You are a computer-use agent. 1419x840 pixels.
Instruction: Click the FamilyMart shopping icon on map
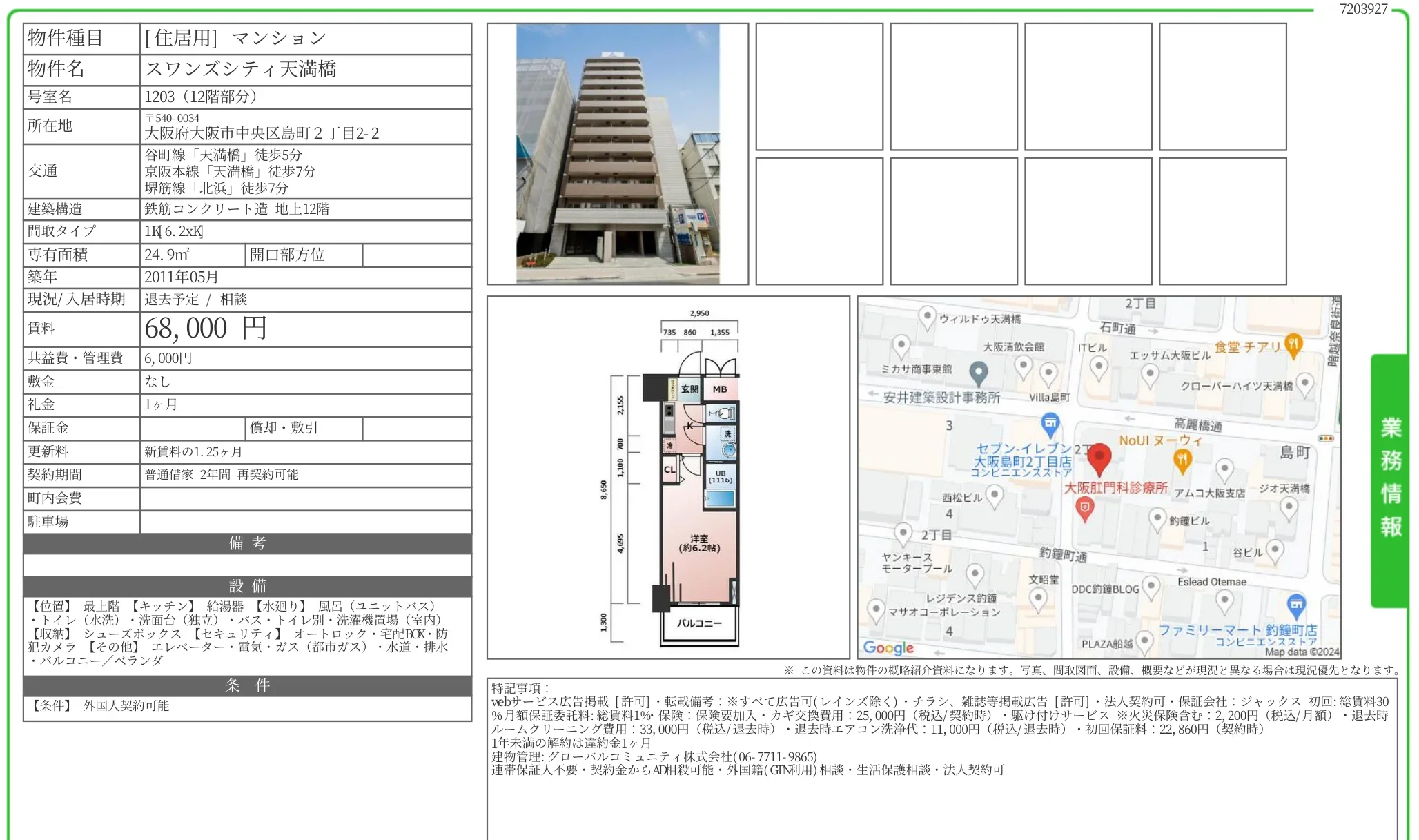pos(1296,605)
